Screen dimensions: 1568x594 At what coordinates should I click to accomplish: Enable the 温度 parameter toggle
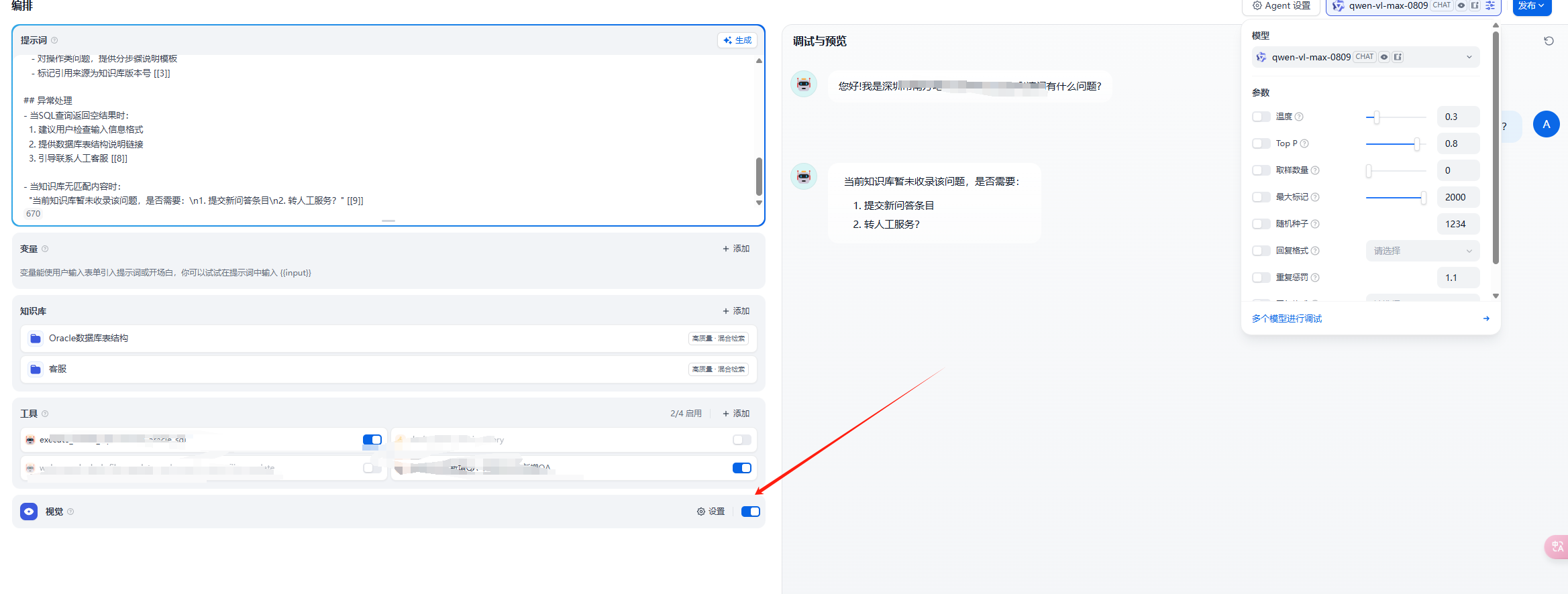[x=1261, y=117]
